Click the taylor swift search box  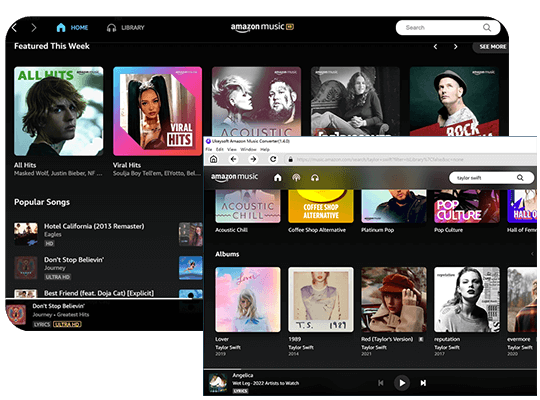[x=491, y=178]
